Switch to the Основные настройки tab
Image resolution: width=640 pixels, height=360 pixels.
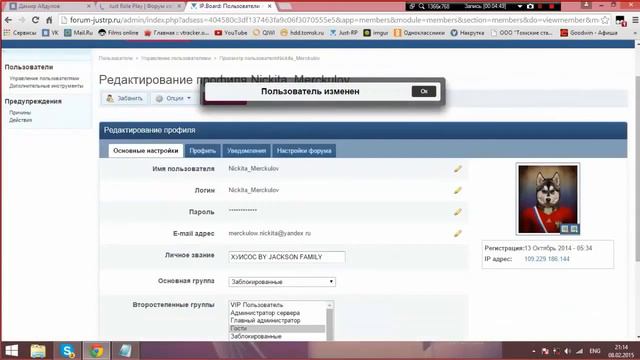145,151
